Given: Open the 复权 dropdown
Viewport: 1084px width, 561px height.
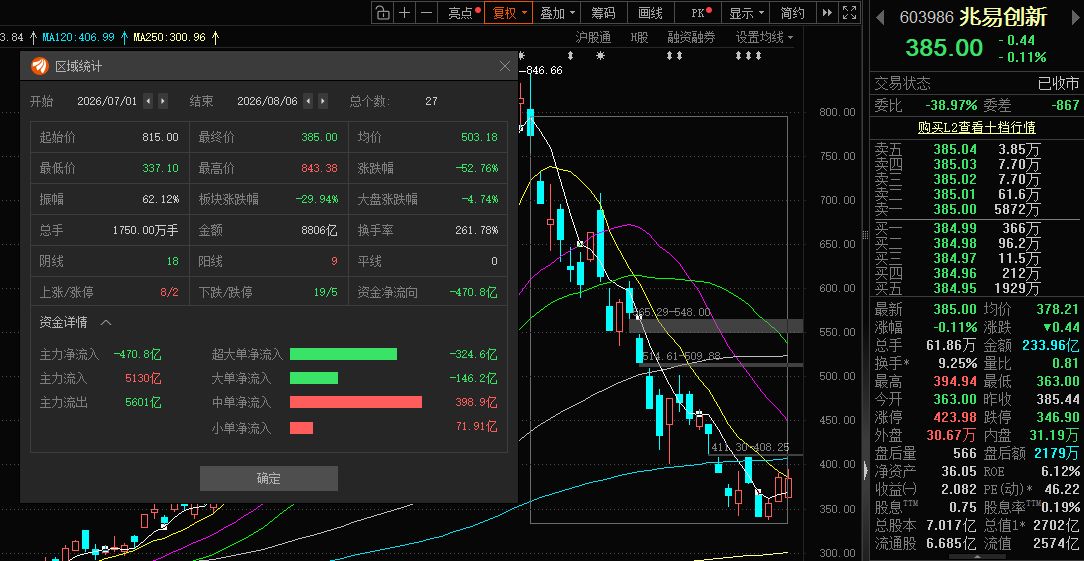Looking at the screenshot, I should tap(508, 12).
